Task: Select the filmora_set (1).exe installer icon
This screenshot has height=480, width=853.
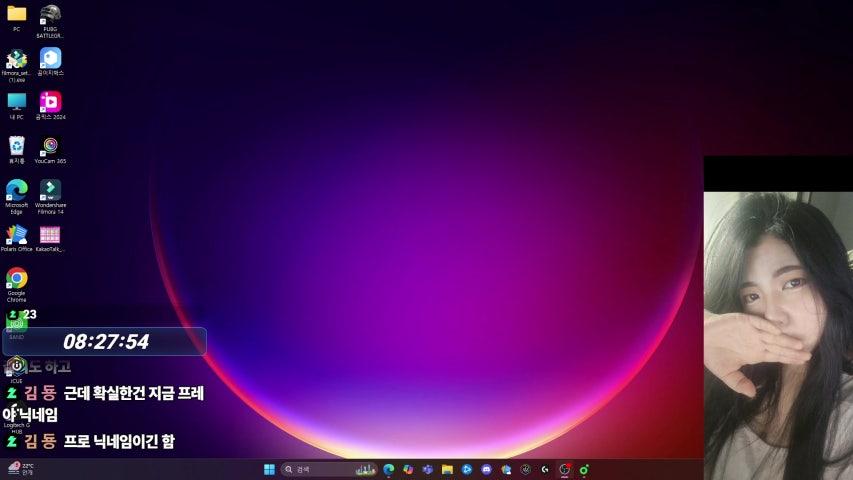Action: (x=16, y=65)
